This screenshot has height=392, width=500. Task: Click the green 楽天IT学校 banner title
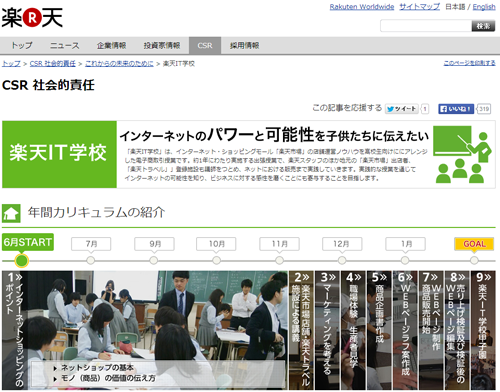click(x=59, y=154)
